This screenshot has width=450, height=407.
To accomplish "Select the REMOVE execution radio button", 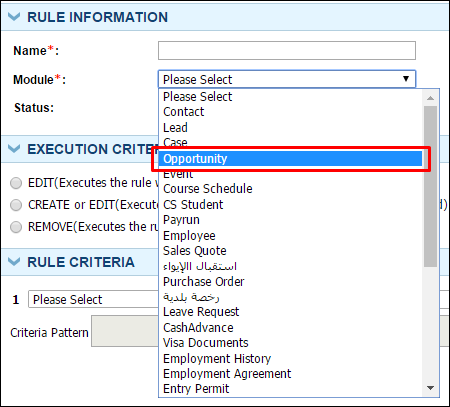I will [x=16, y=227].
